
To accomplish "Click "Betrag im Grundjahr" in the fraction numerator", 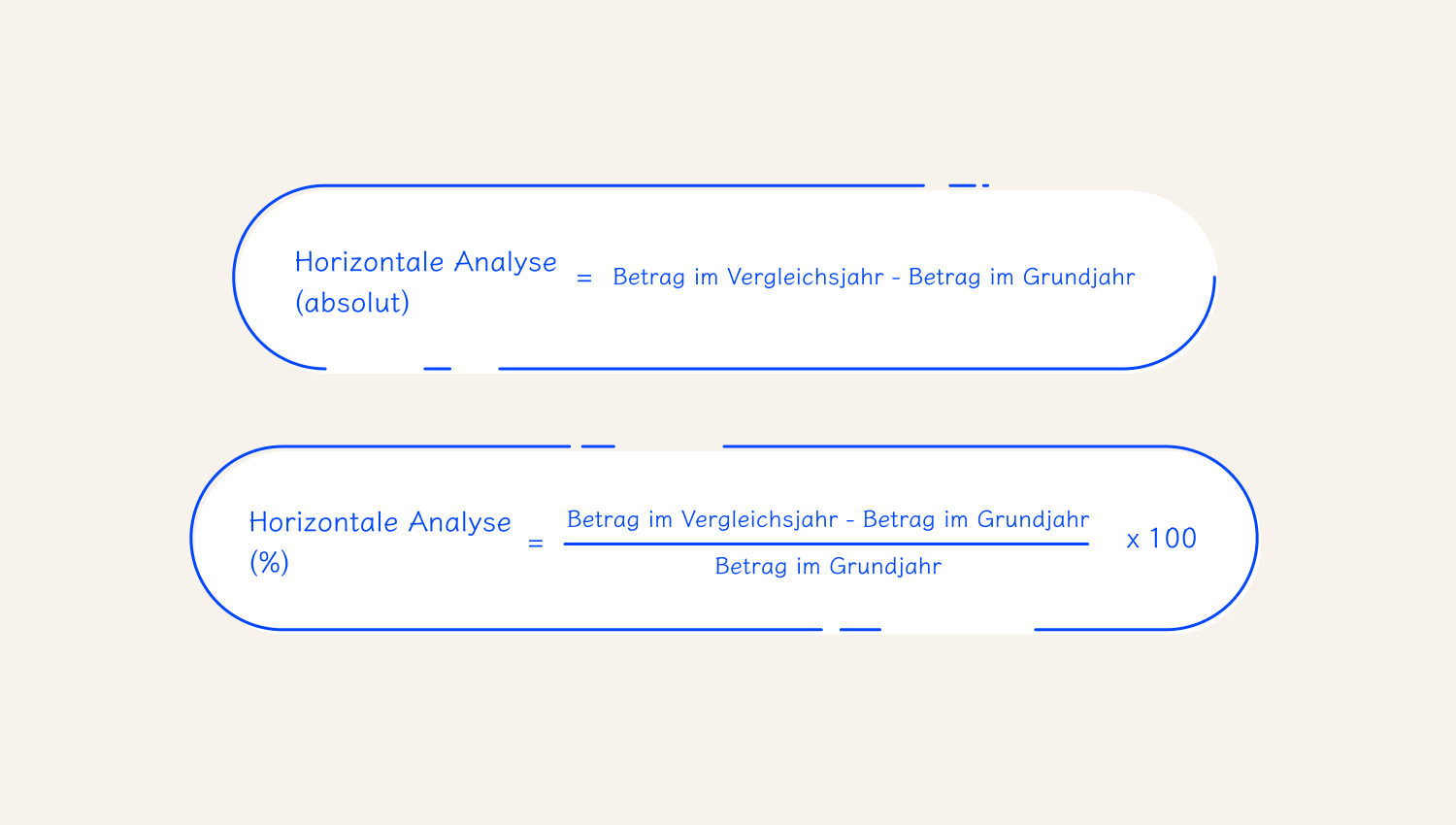I will (x=976, y=520).
